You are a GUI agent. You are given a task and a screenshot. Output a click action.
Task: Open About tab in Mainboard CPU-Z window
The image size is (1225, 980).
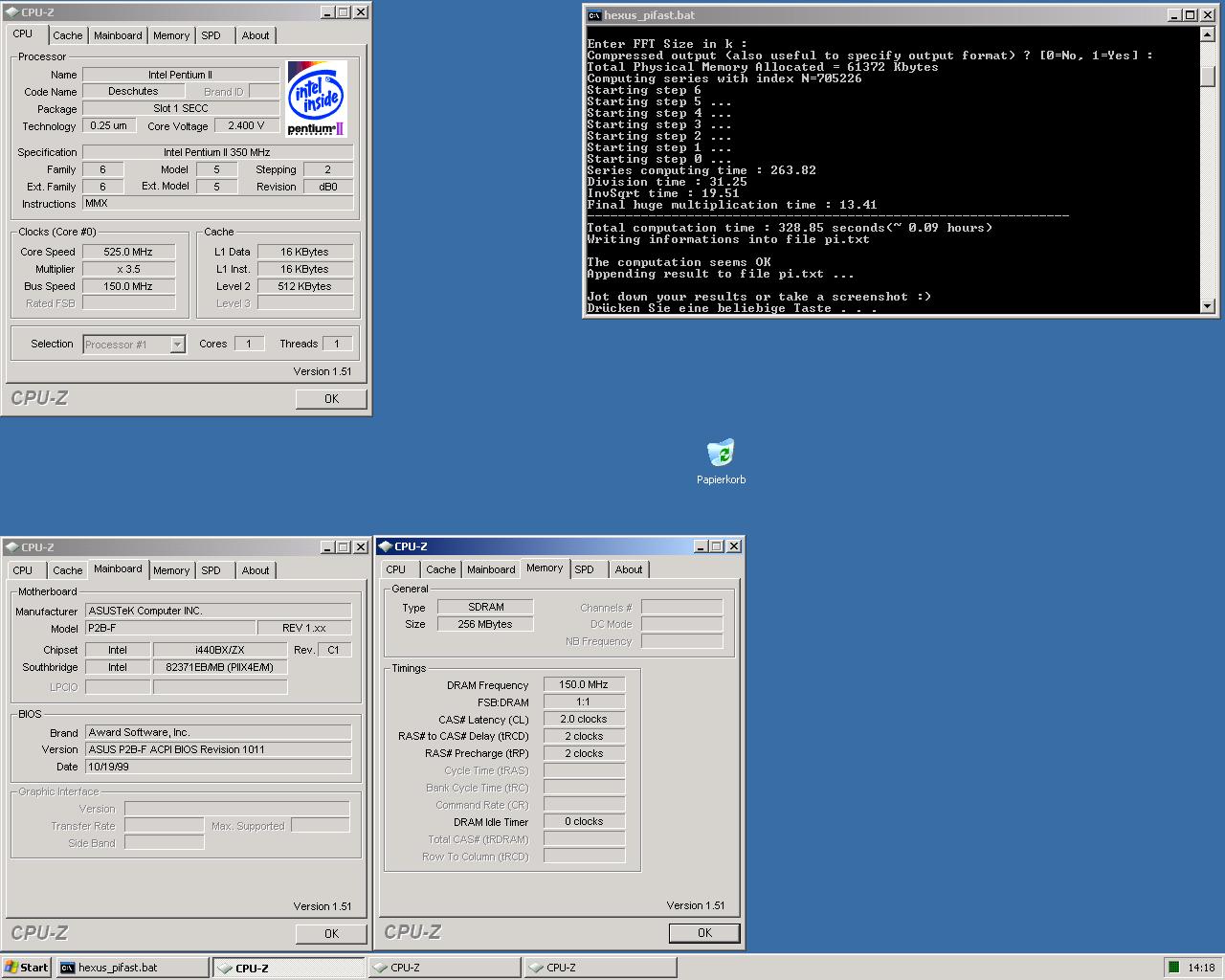click(x=256, y=570)
